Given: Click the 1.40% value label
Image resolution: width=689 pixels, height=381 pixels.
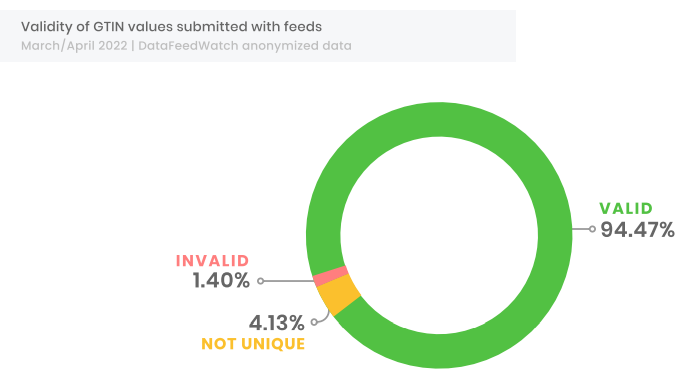Looking at the screenshot, I should tap(221, 280).
